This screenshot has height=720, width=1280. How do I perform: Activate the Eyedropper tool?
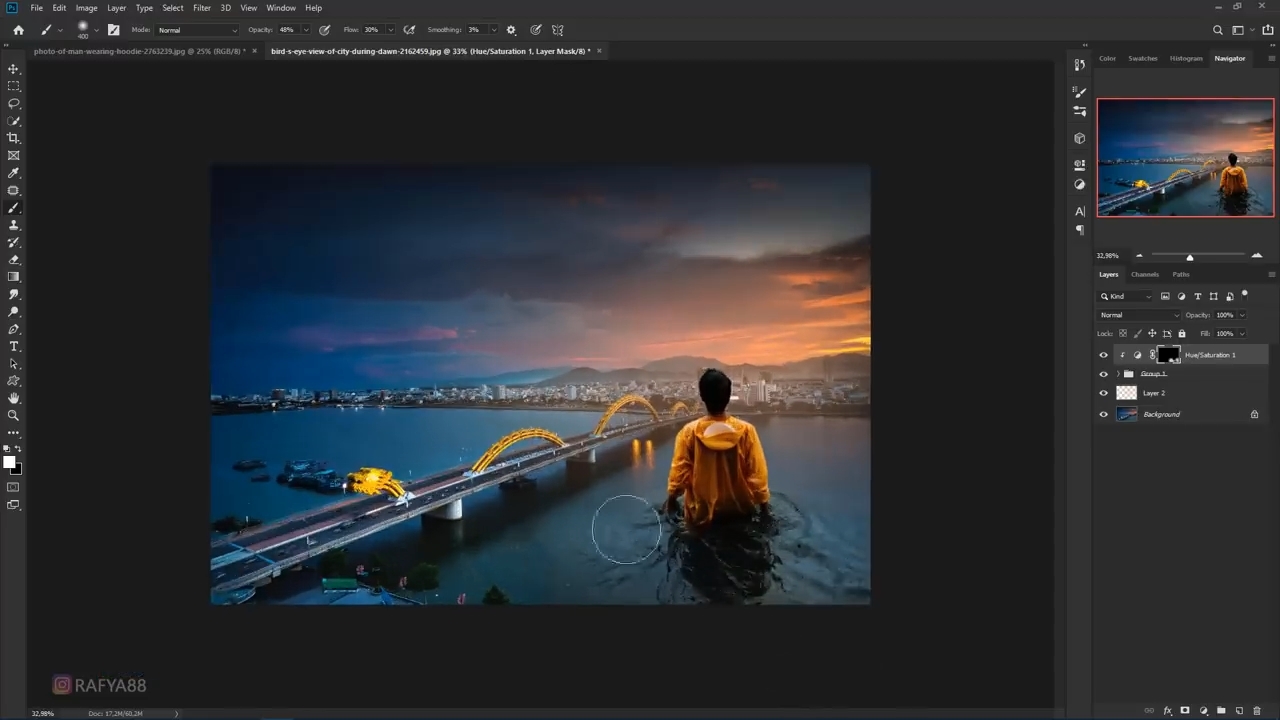14,173
